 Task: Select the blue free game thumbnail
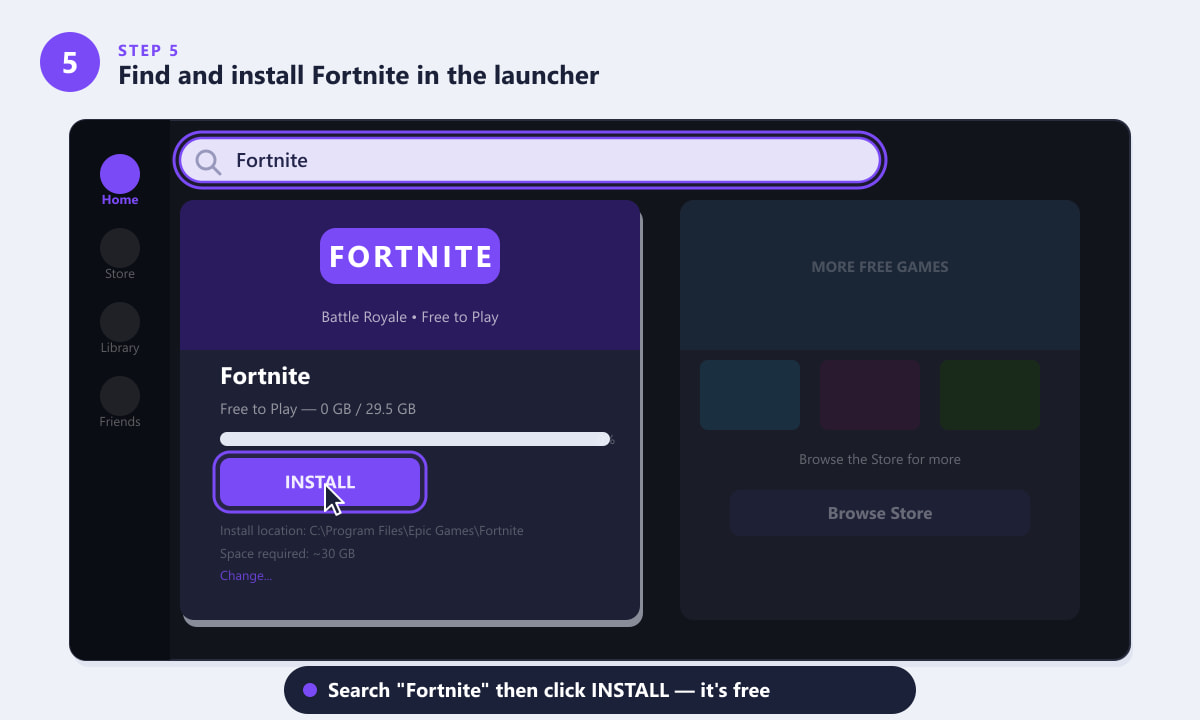pyautogui.click(x=750, y=395)
